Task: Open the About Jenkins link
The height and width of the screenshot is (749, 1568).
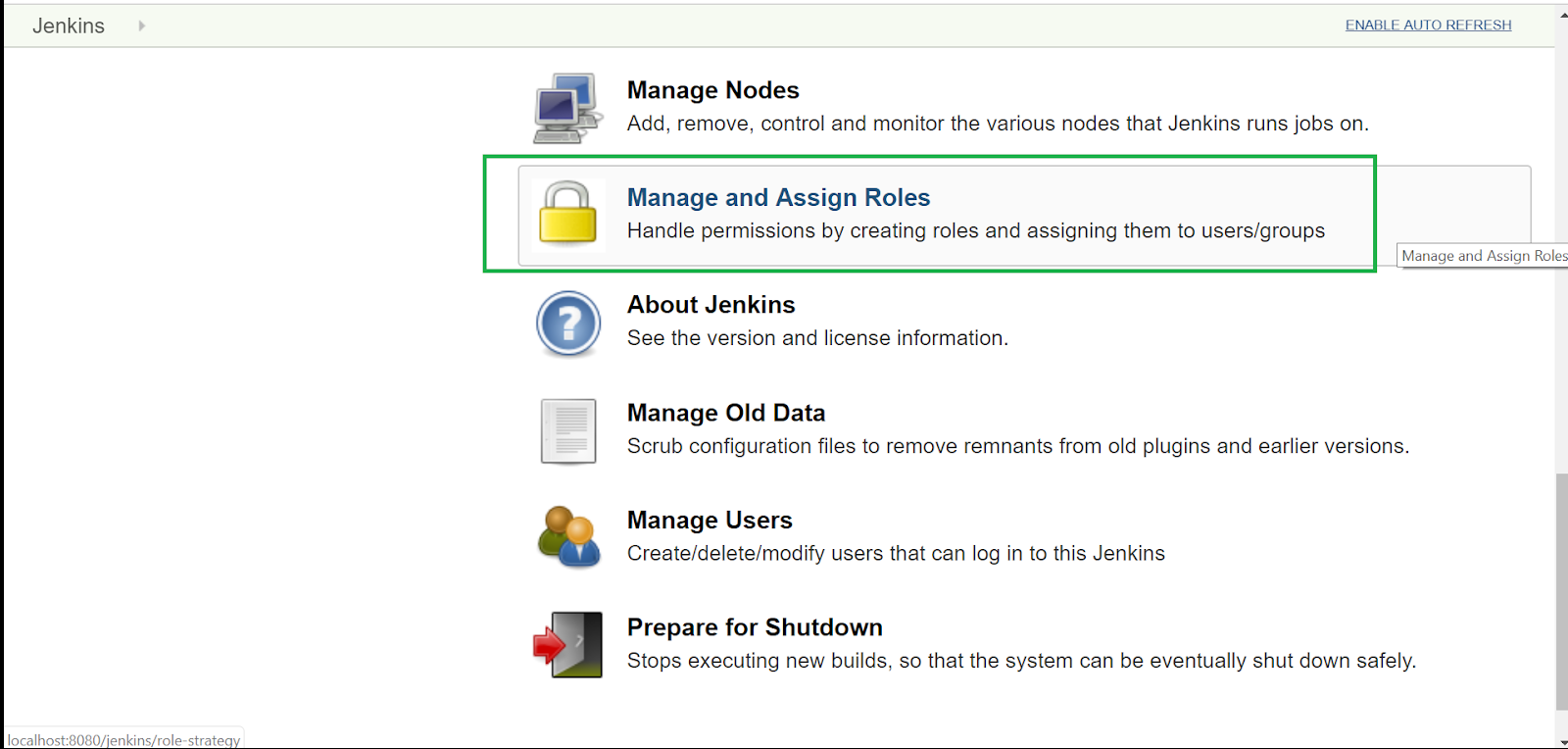Action: [711, 305]
